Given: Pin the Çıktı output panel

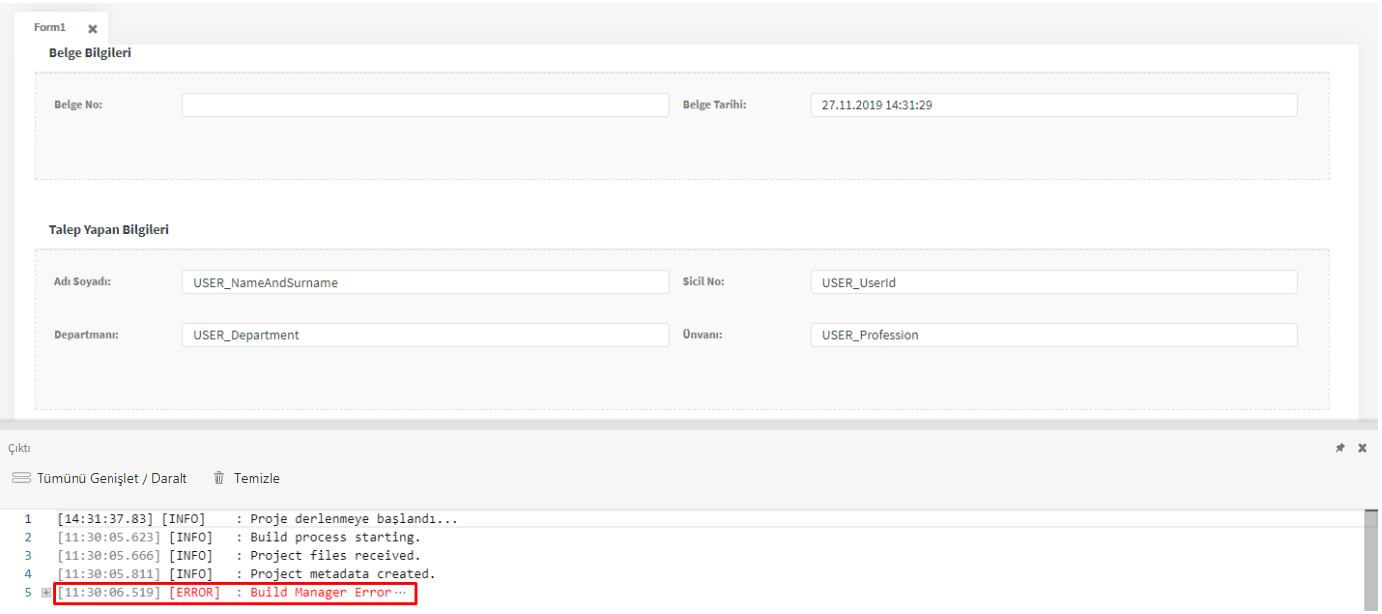Looking at the screenshot, I should [x=1340, y=448].
